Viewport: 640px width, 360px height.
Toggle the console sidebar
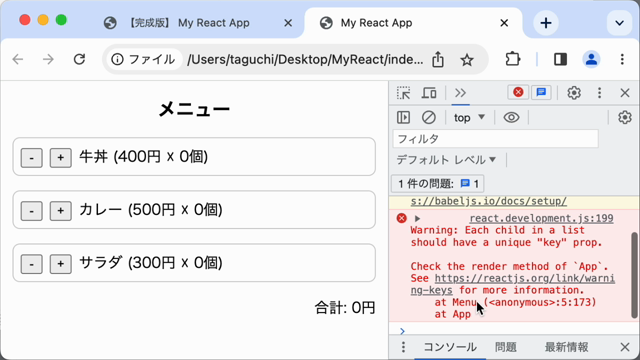(403, 118)
